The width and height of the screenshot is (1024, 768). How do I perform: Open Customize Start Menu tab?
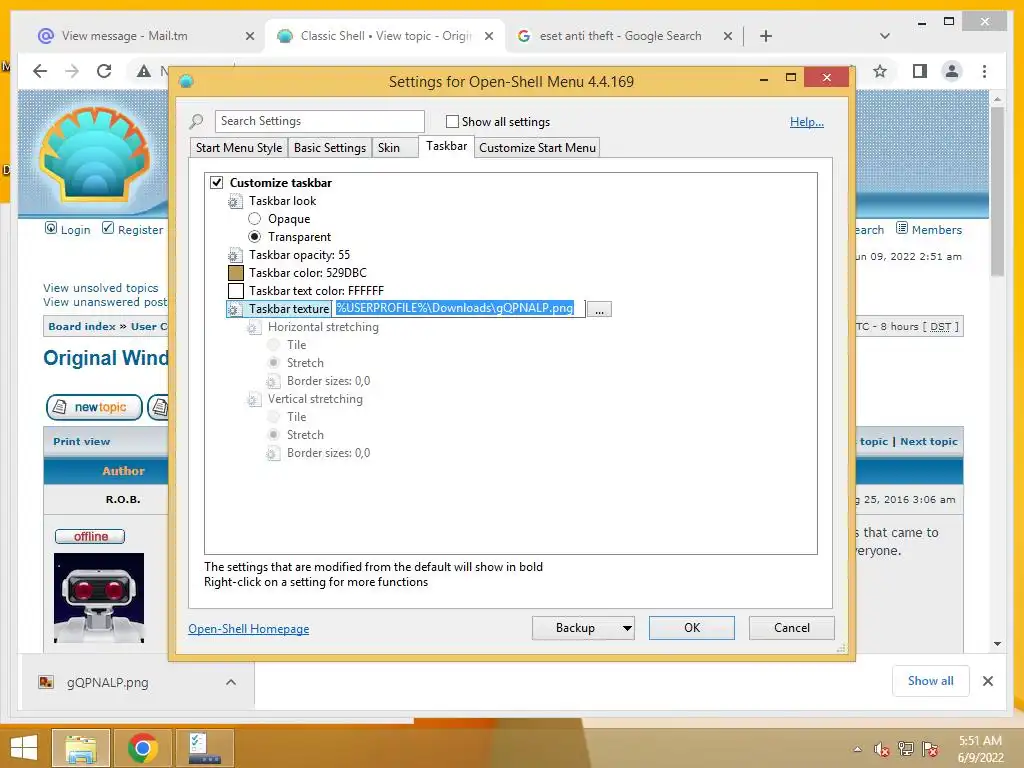pos(537,148)
